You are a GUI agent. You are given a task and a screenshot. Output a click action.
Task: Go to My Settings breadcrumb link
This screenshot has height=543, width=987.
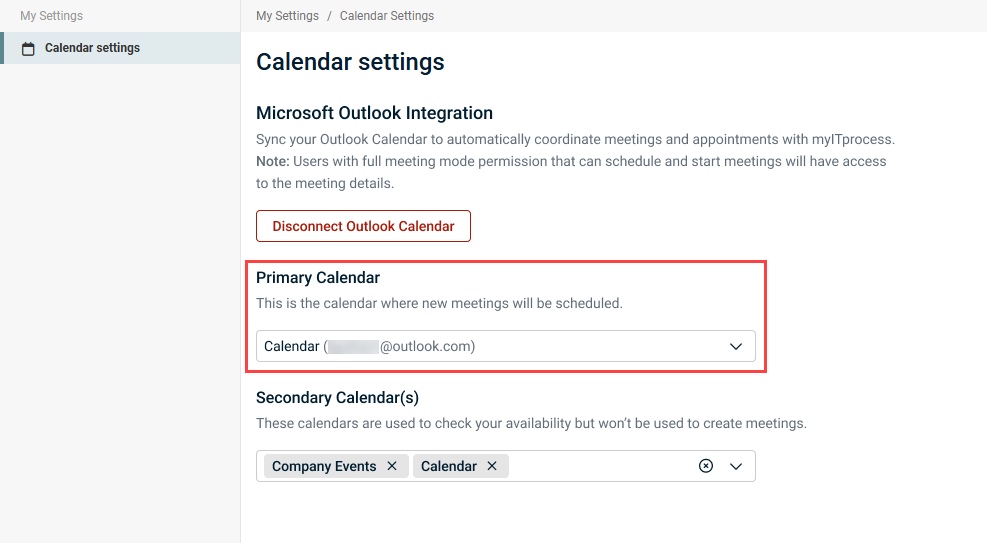pyautogui.click(x=287, y=16)
